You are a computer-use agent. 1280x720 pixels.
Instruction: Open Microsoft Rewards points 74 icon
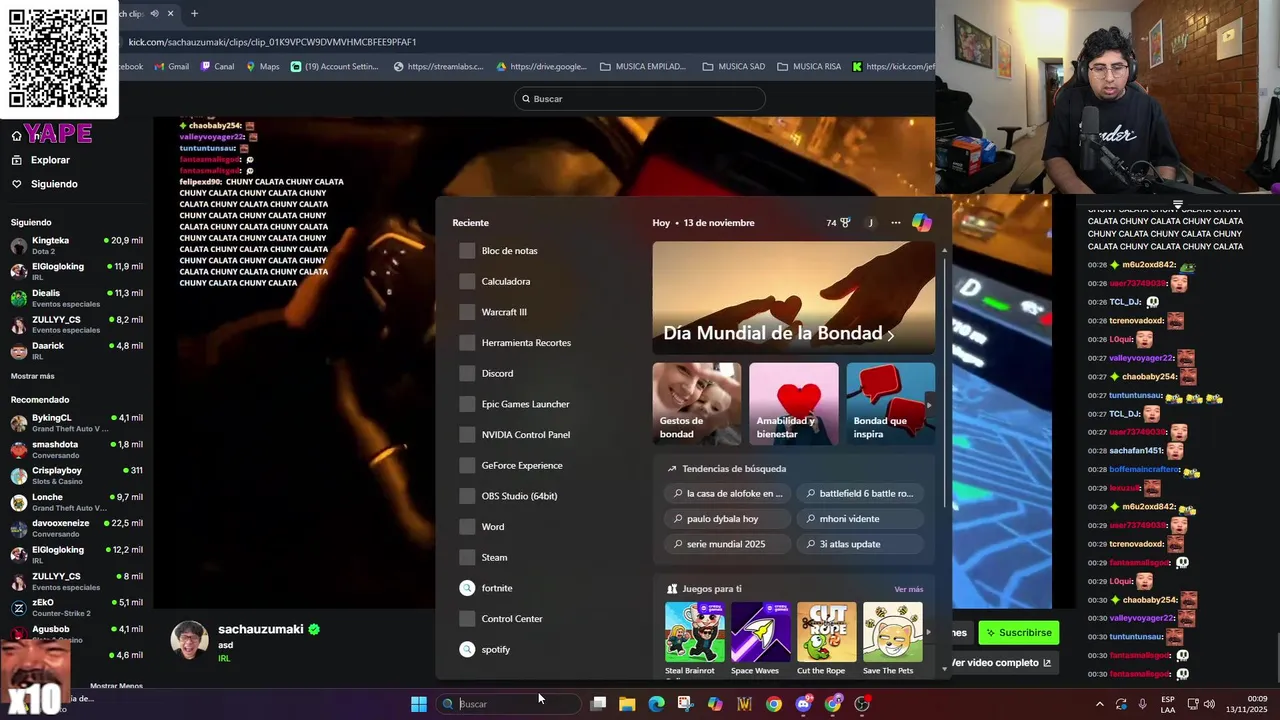838,223
